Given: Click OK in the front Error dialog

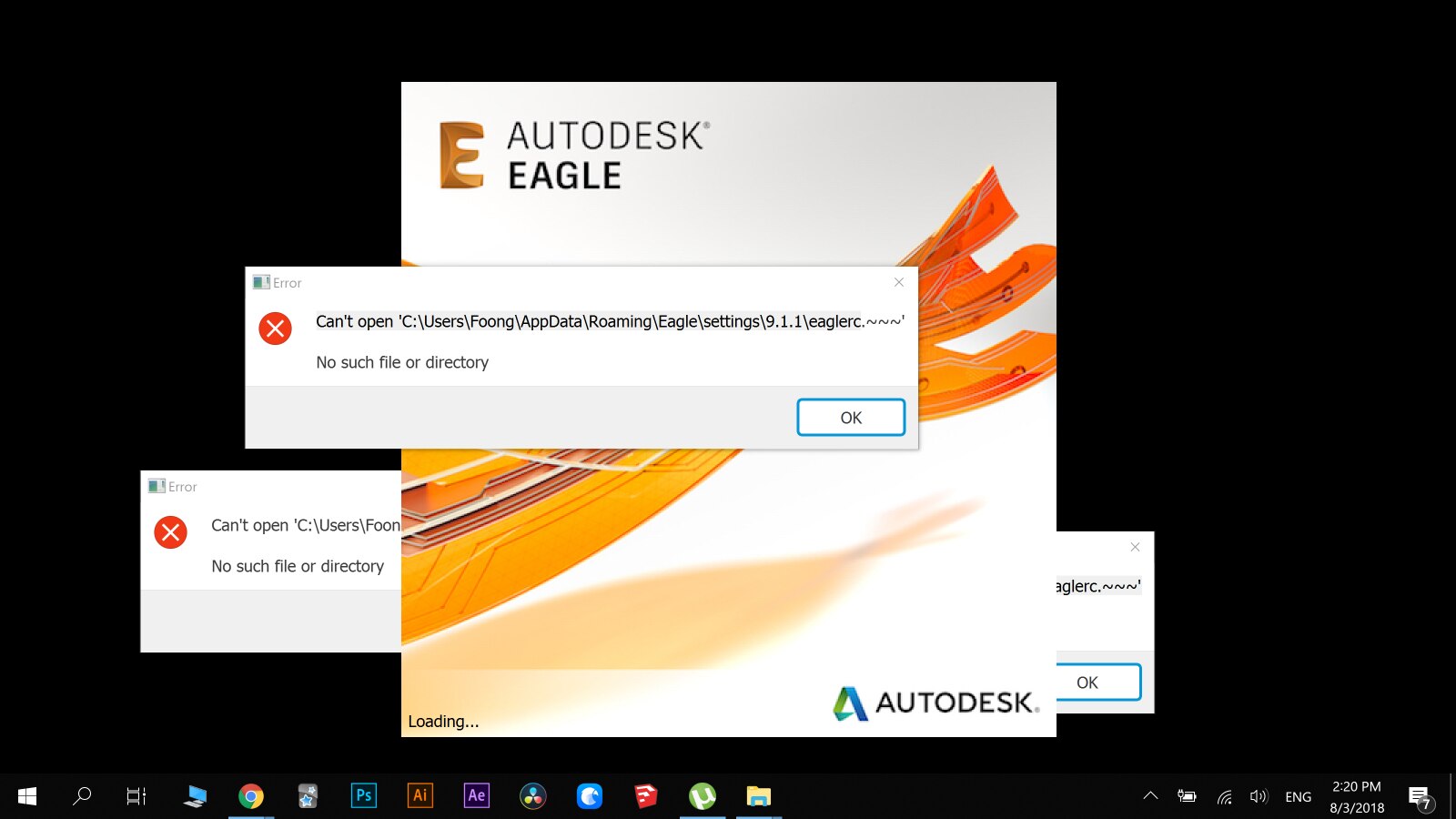Looking at the screenshot, I should (851, 418).
